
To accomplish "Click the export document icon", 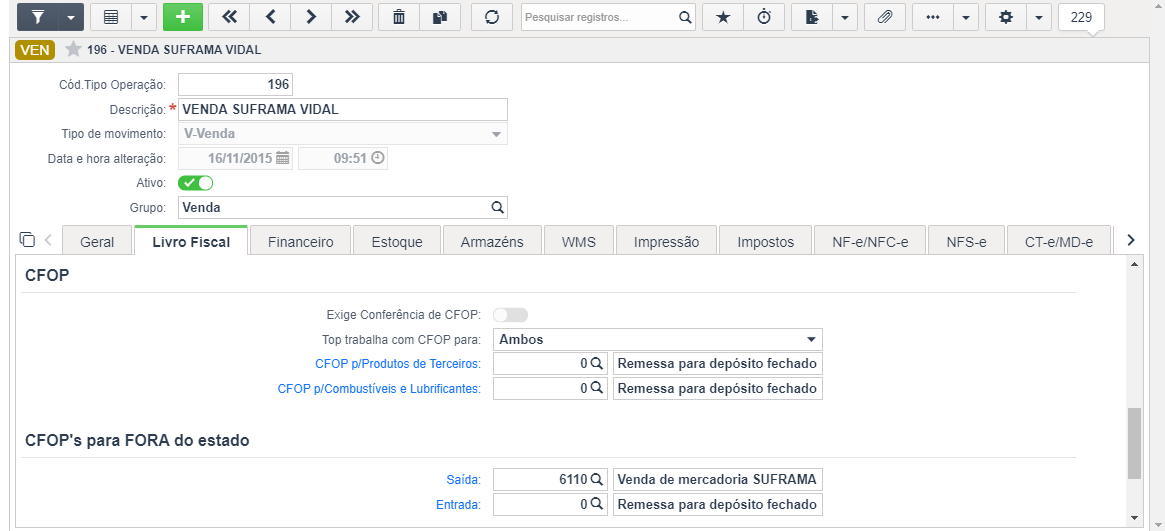I will pos(811,17).
